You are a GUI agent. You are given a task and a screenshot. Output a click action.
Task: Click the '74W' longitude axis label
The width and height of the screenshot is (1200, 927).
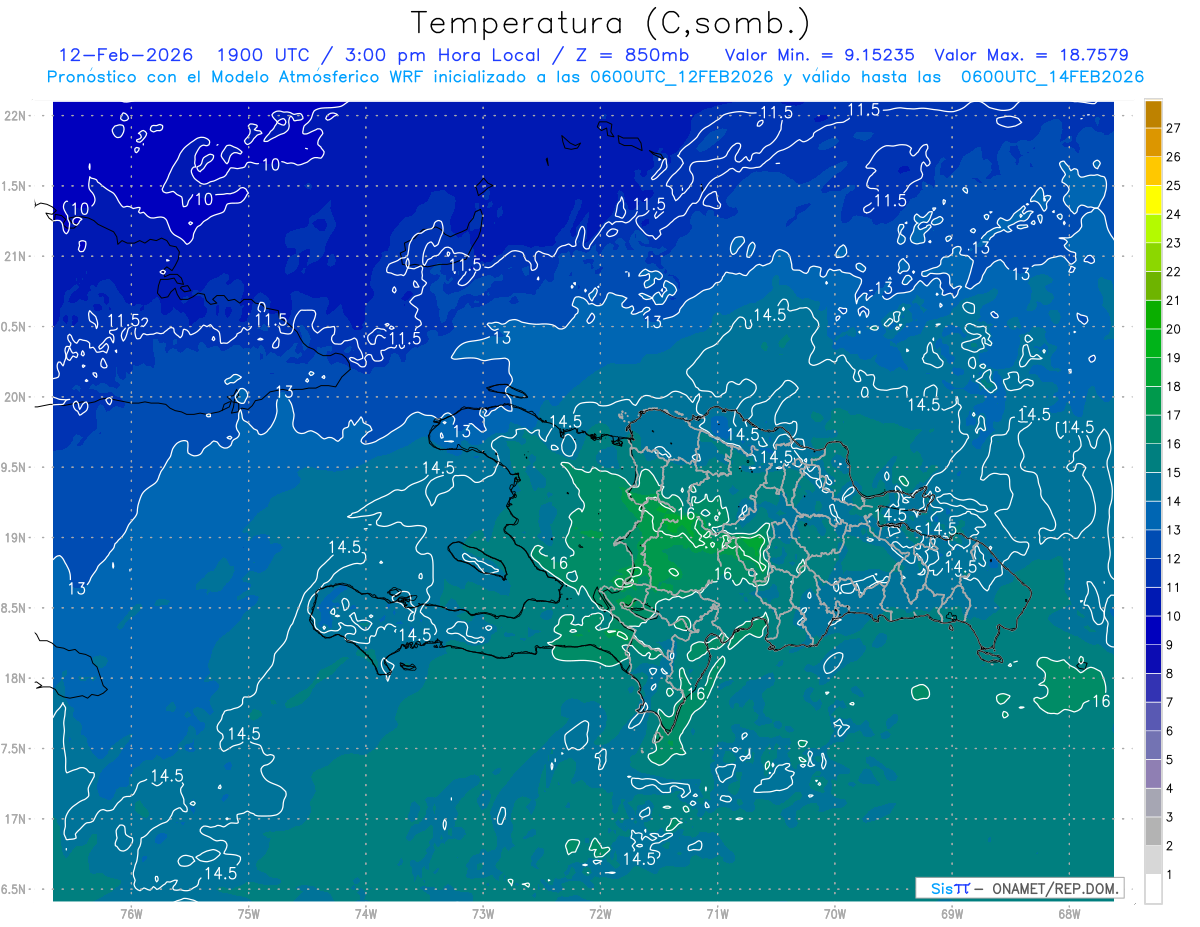(366, 914)
